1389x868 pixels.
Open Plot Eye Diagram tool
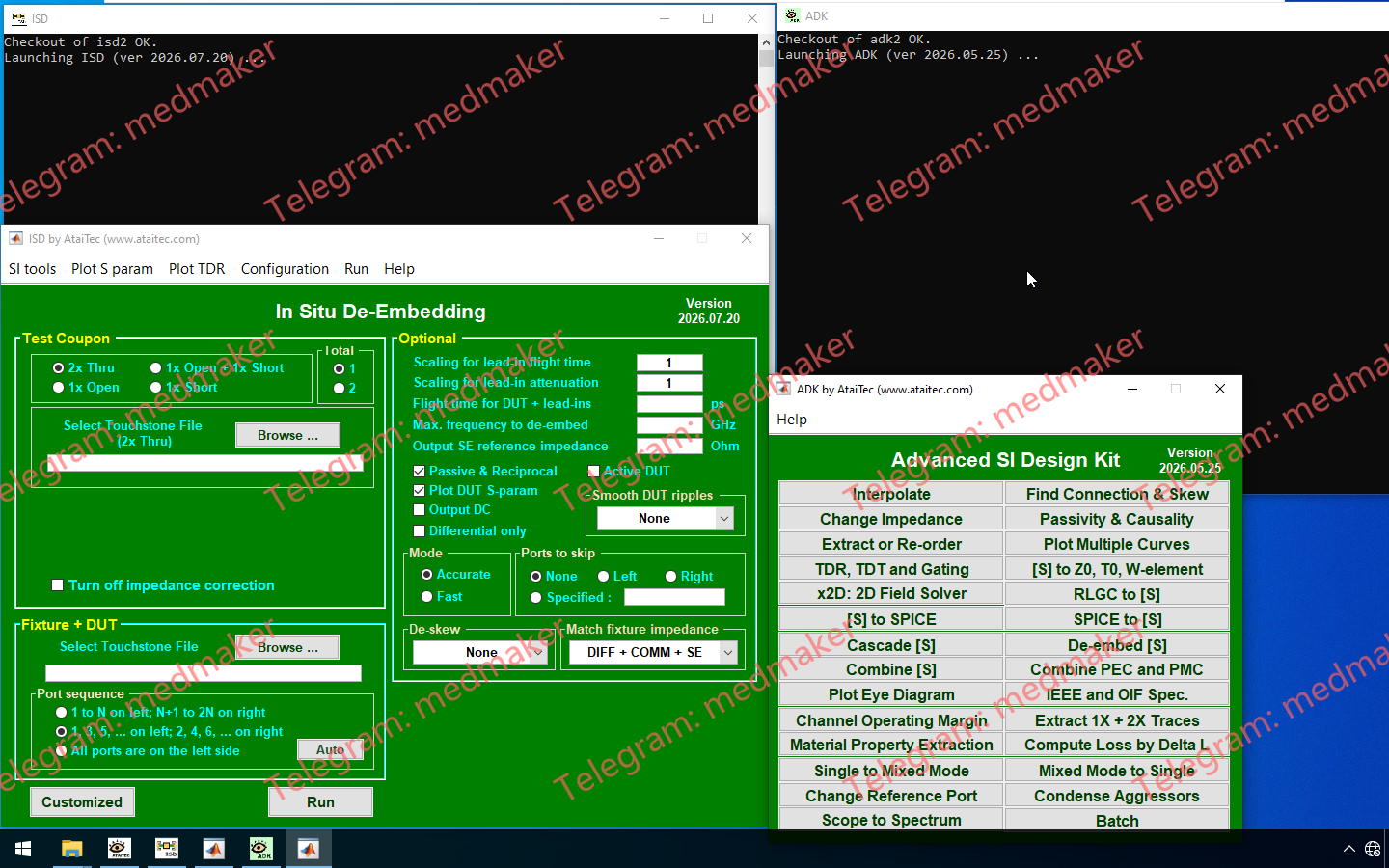click(x=891, y=694)
